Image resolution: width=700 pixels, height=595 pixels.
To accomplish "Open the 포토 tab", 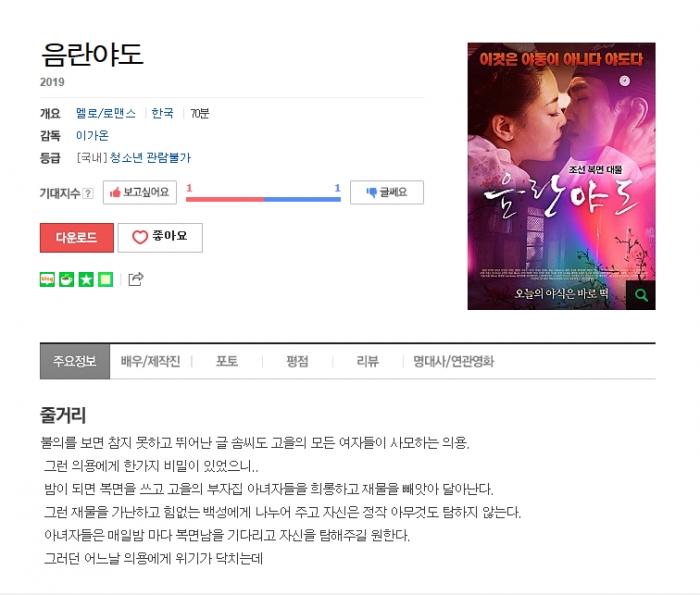I will (227, 361).
